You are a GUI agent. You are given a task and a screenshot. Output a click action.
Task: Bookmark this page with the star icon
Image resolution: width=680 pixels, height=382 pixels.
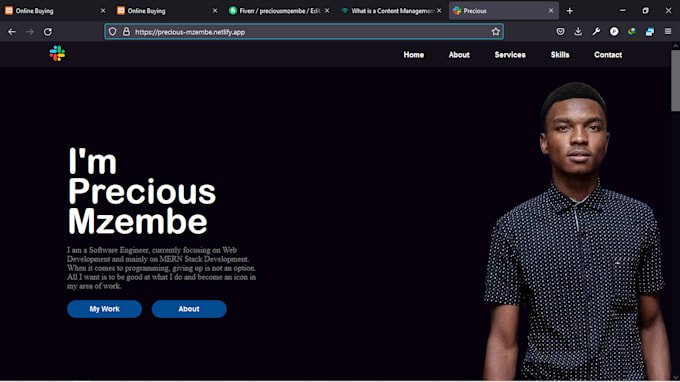pos(496,32)
